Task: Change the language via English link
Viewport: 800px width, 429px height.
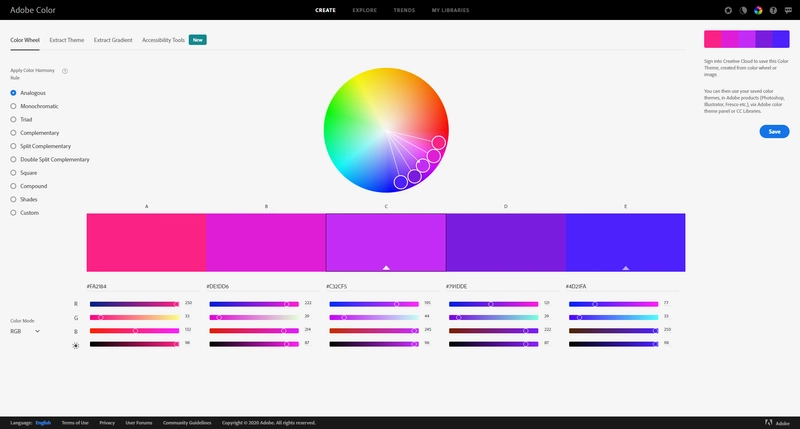Action: point(43,423)
